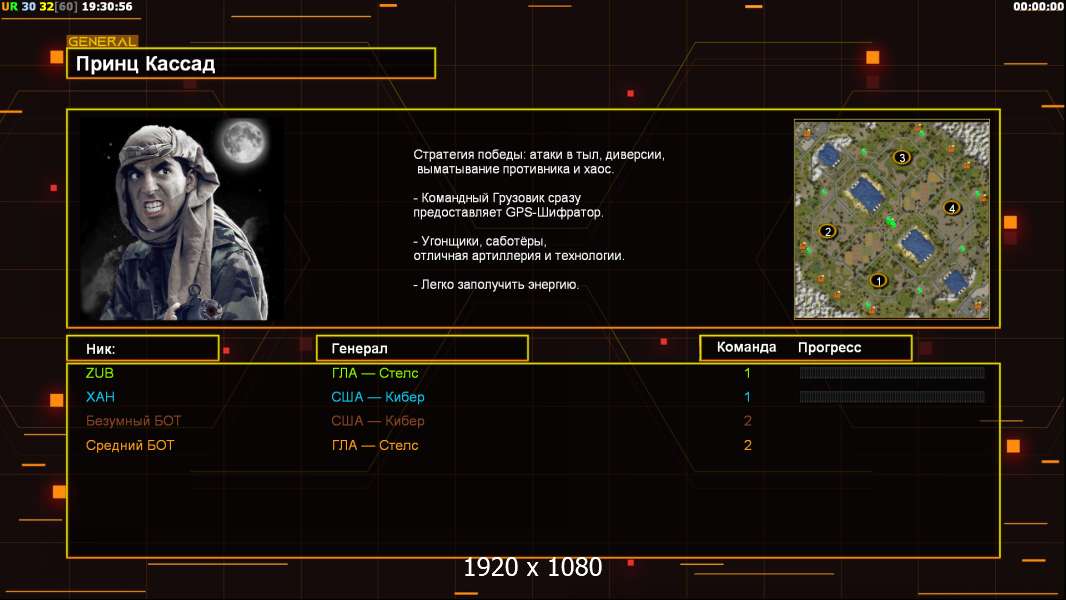This screenshot has width=1066, height=600.
Task: Click the ZUB loading progress bar
Action: pyautogui.click(x=892, y=372)
